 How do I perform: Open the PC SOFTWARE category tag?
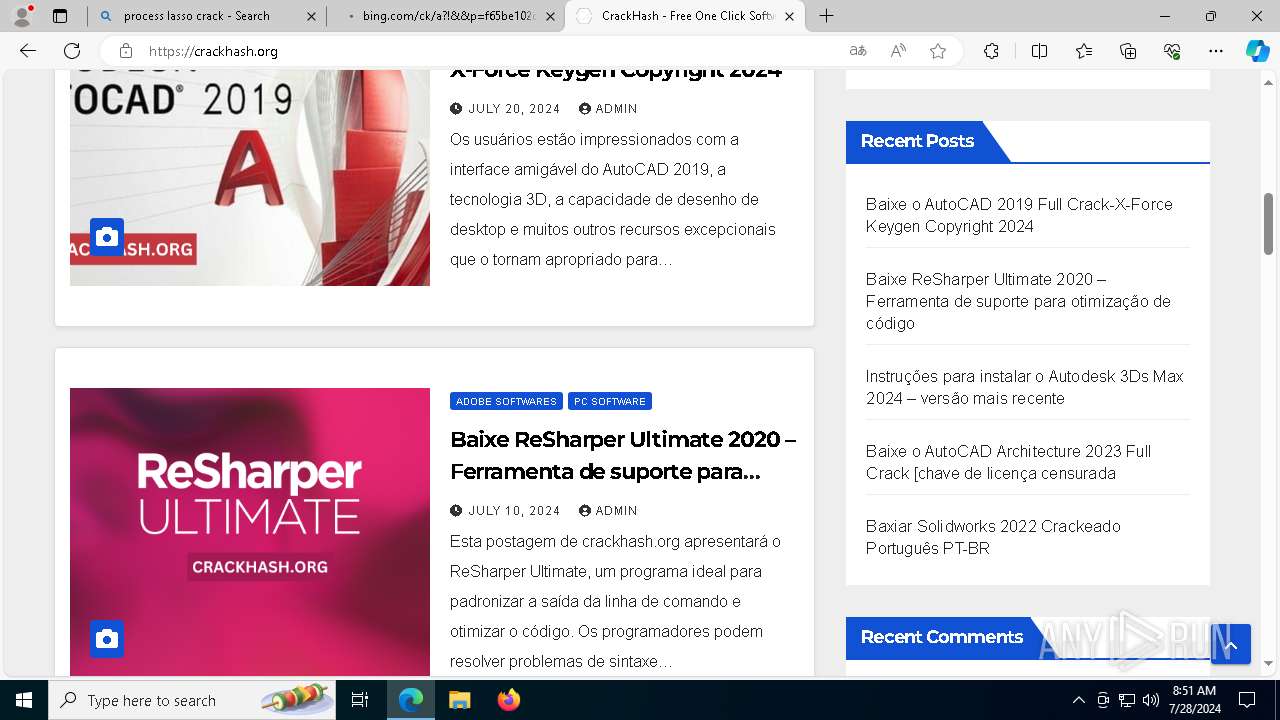coord(610,401)
